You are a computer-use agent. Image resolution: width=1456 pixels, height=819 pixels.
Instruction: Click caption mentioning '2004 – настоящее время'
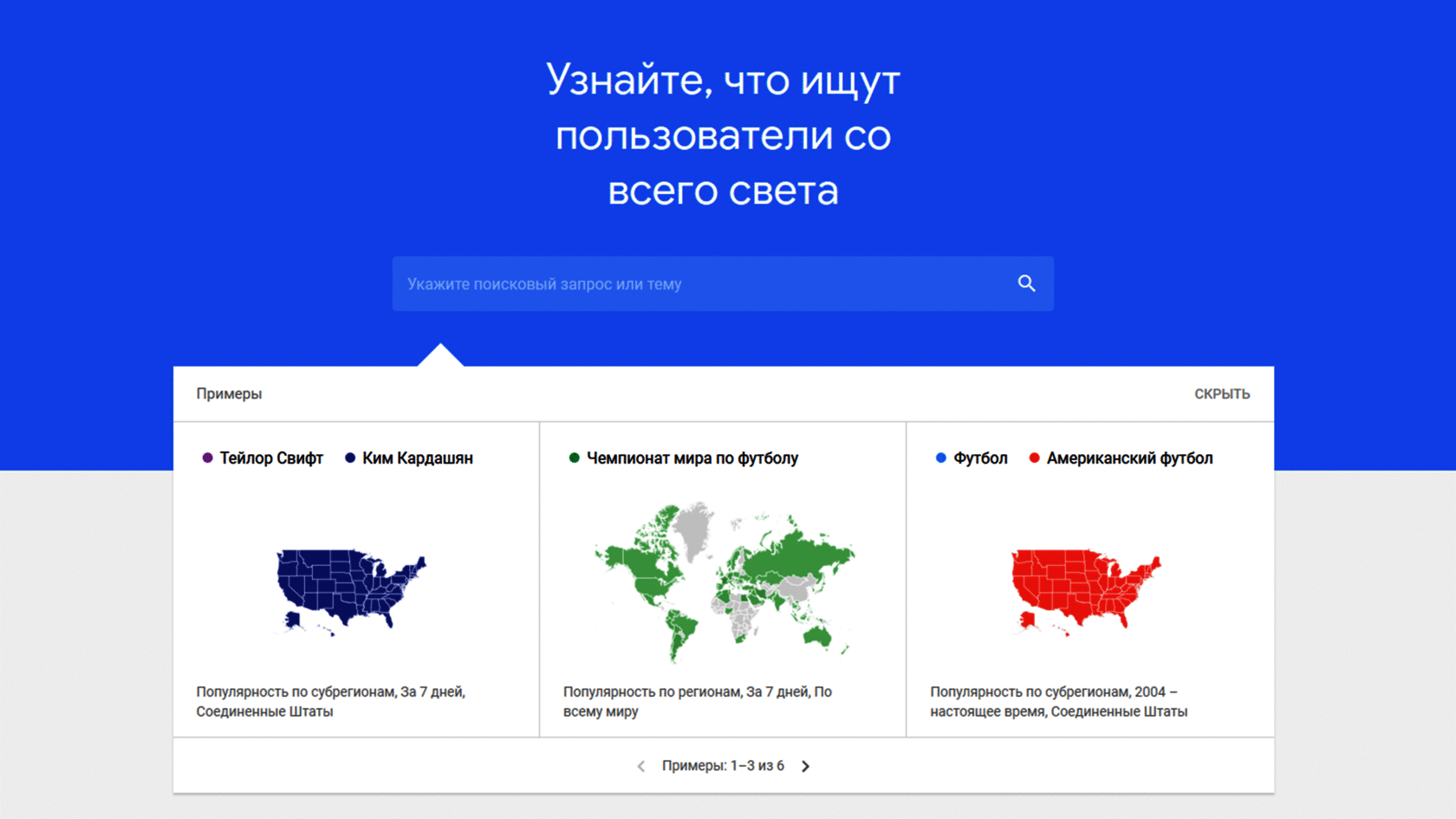click(x=1059, y=701)
